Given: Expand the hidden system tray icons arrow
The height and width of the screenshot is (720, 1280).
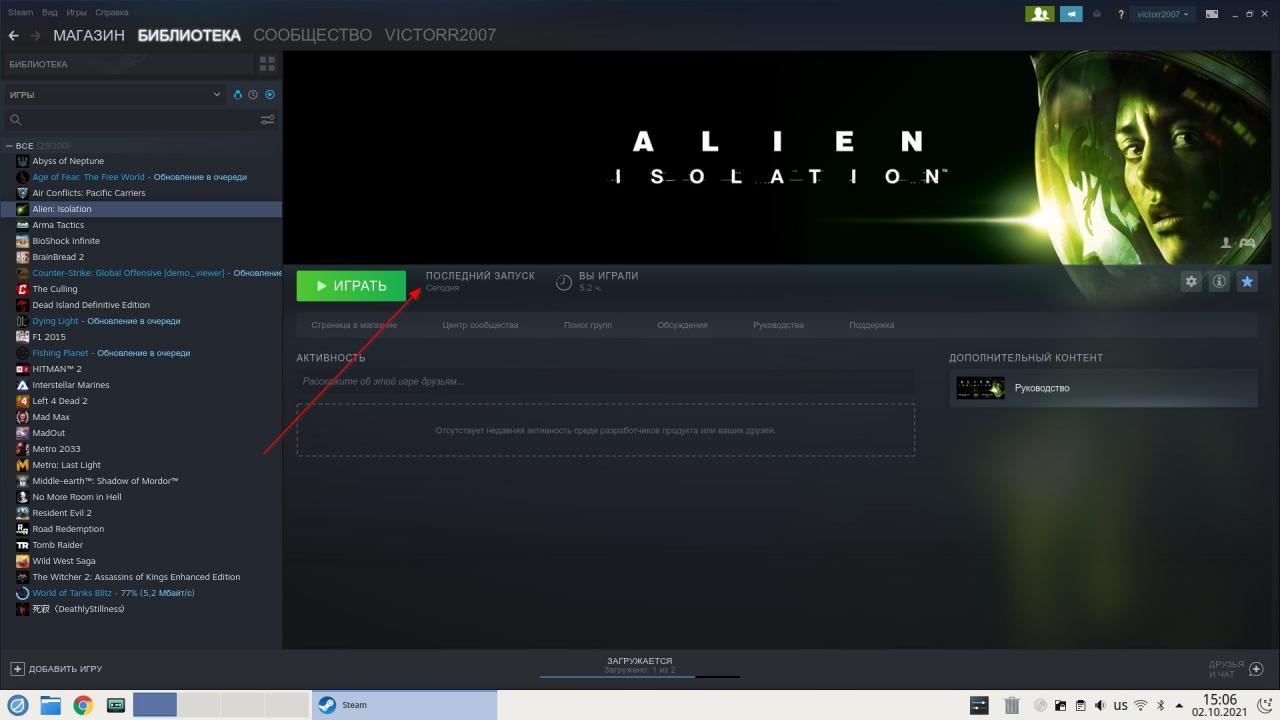Looking at the screenshot, I should click(1179, 705).
